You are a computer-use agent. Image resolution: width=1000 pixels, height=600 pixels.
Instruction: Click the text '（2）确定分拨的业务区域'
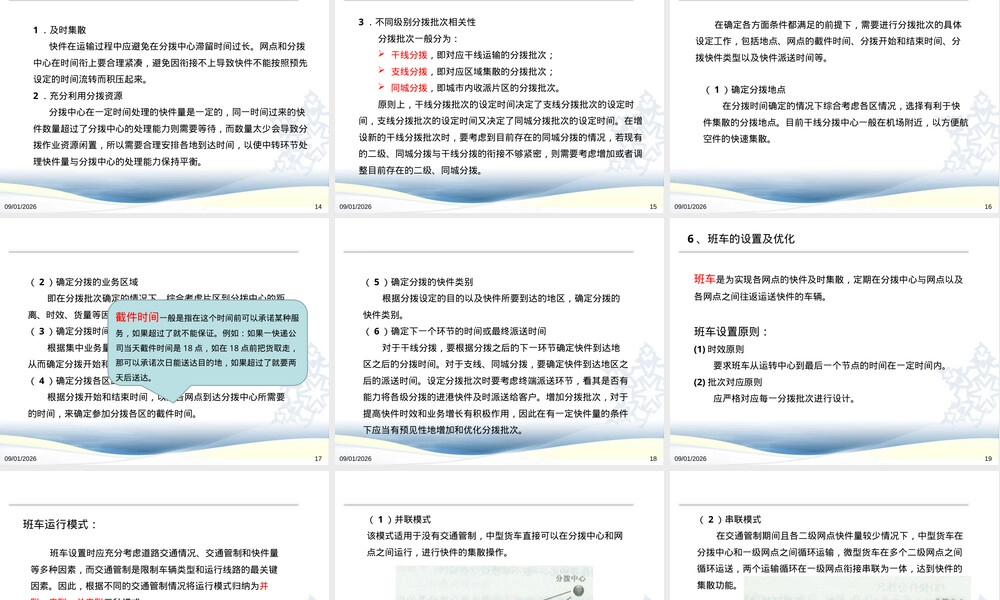[83, 282]
